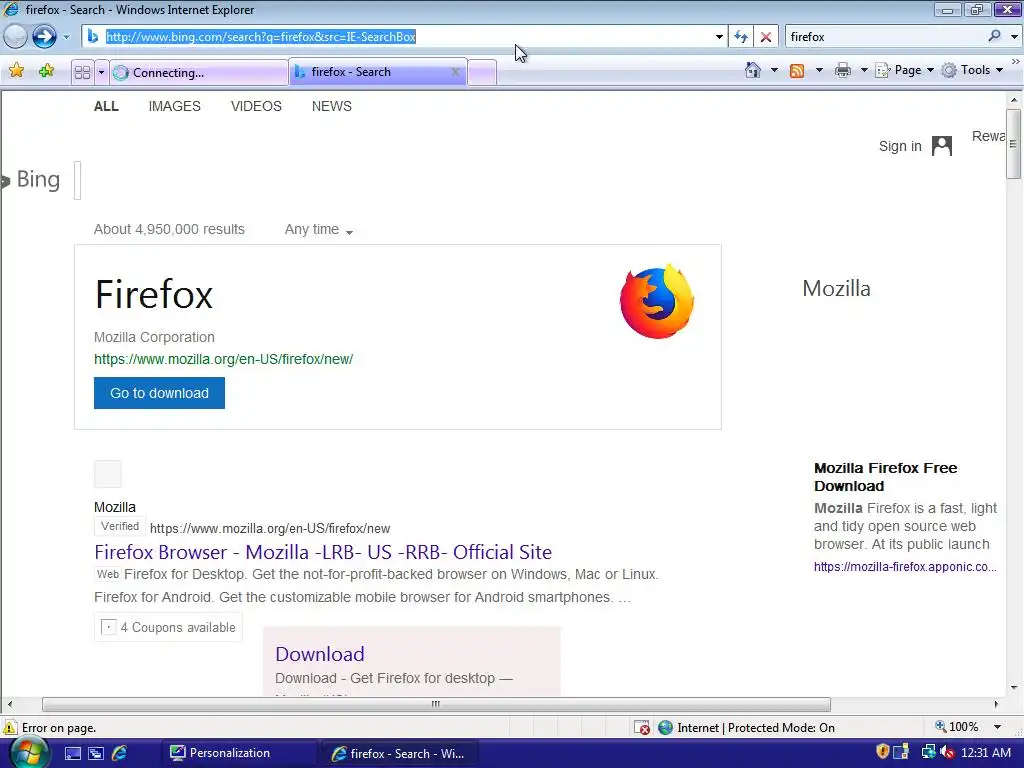
Task: Switch to Personalization taskbar window
Action: [x=240, y=753]
